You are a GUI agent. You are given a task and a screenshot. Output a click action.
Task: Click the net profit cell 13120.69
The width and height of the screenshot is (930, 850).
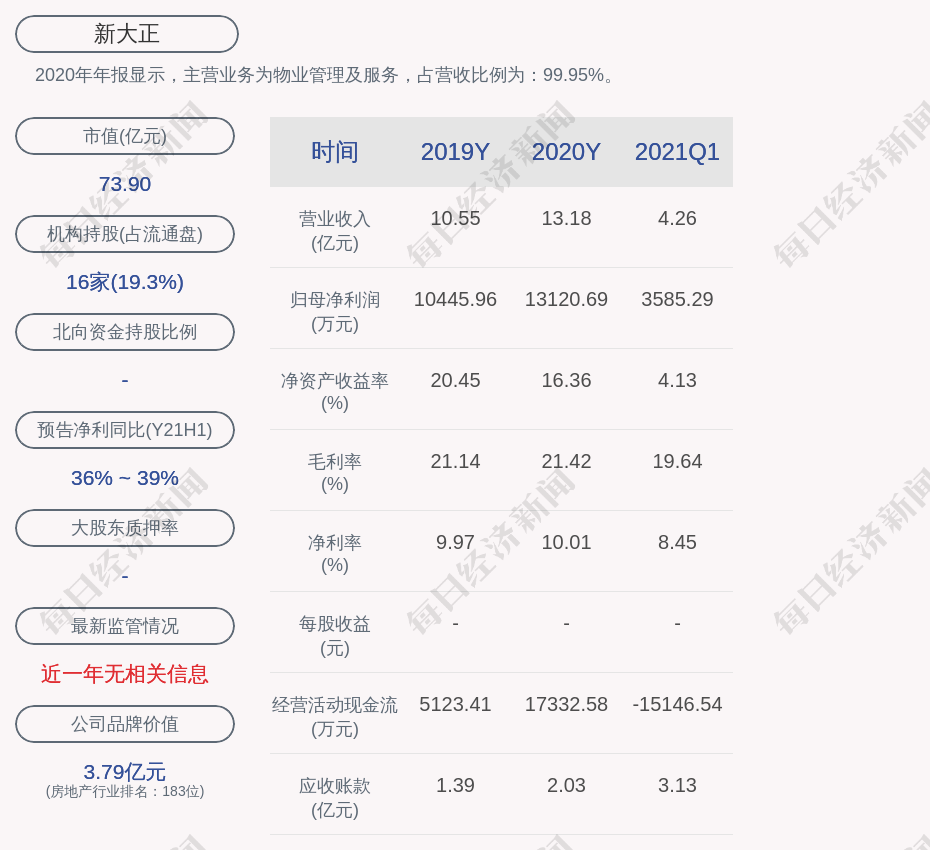(566, 300)
